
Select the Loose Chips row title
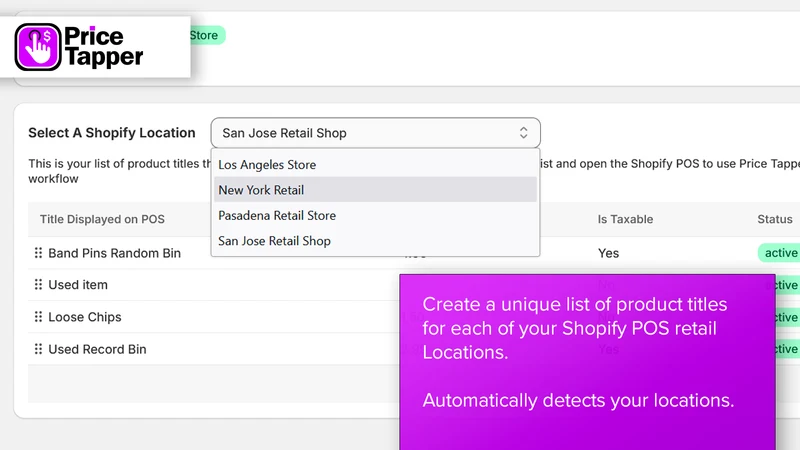click(85, 317)
